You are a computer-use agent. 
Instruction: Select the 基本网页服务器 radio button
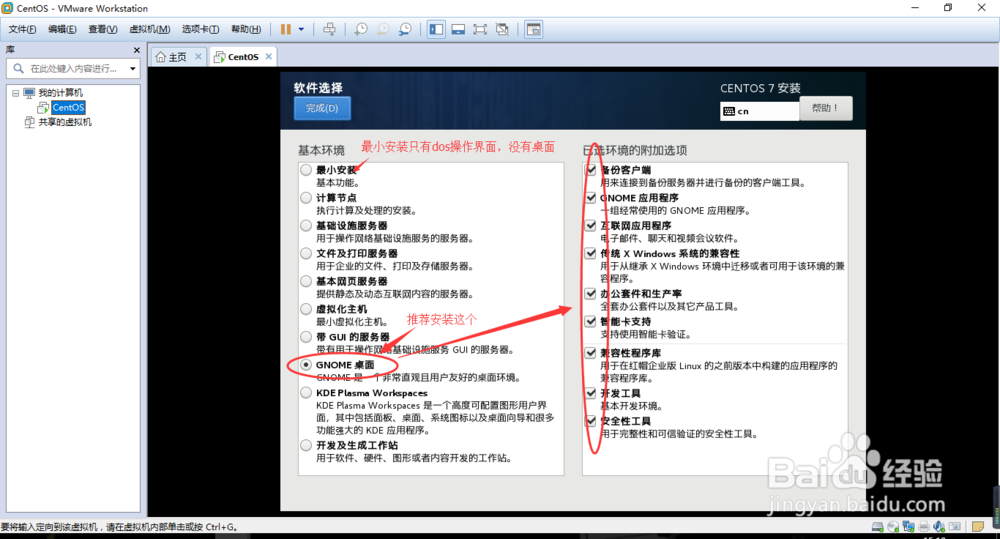(x=306, y=281)
